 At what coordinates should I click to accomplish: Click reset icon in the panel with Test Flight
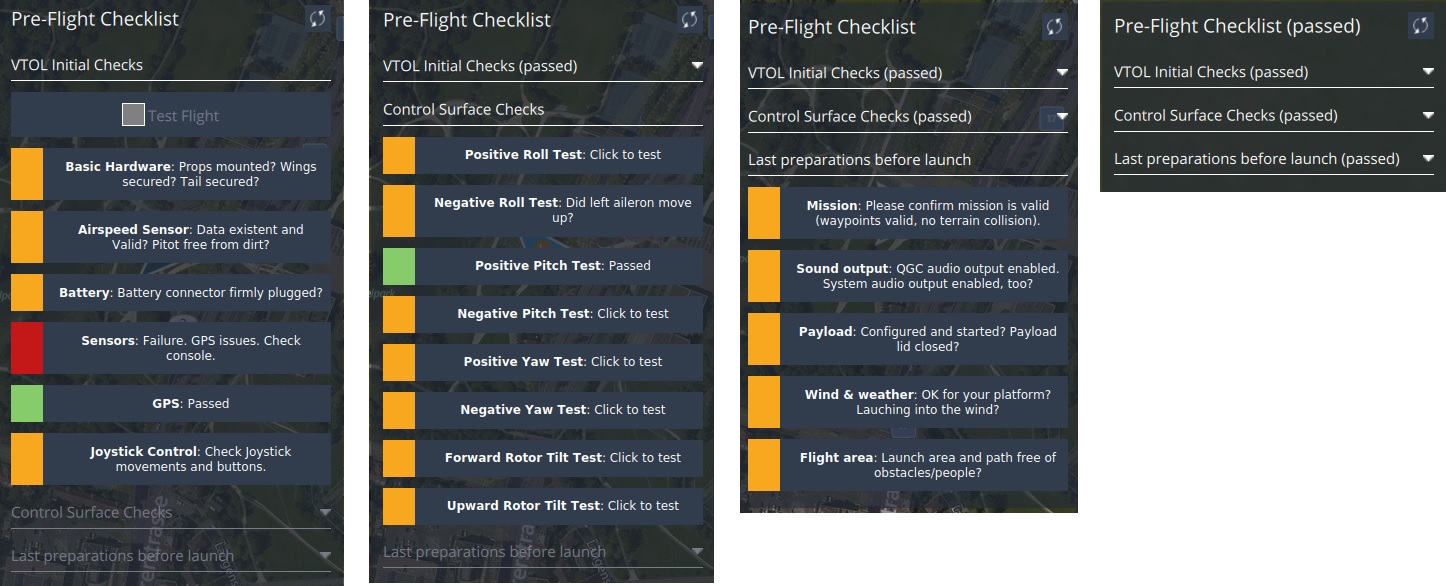pyautogui.click(x=317, y=19)
